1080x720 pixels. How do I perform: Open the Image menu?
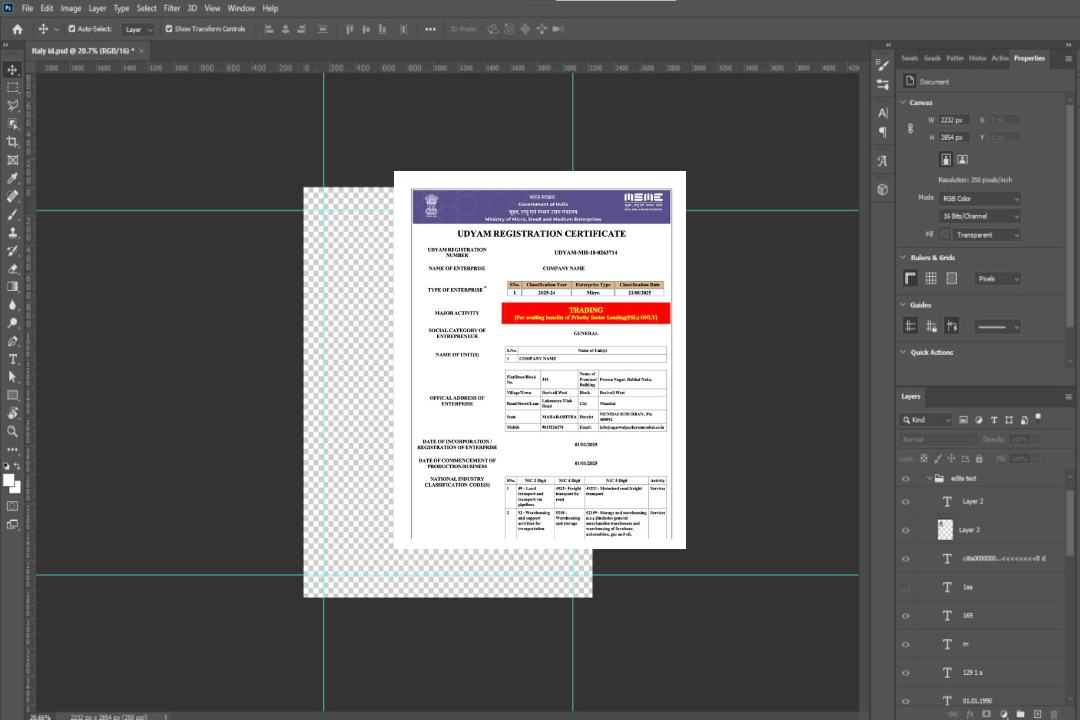[x=70, y=8]
